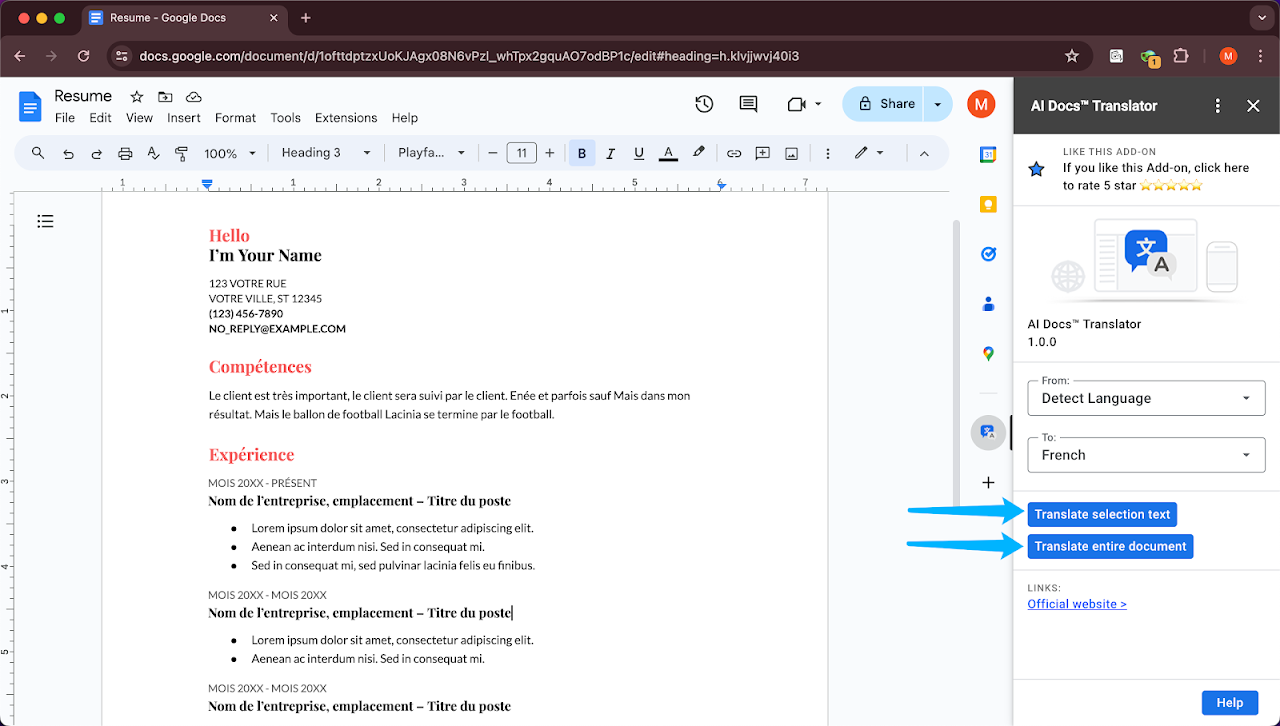Open the To French language dropdown
The width and height of the screenshot is (1280, 726).
(x=1146, y=455)
